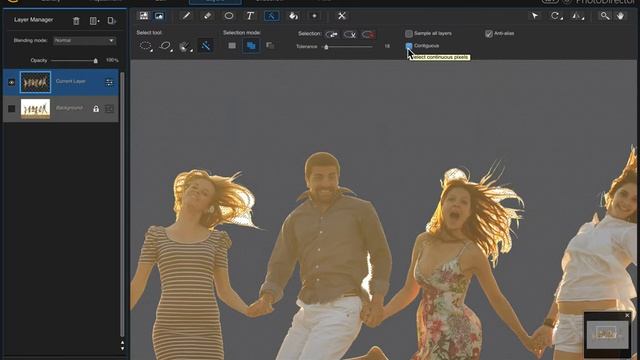Select the Pen drawing tool
Viewport: 640px width, 360px height.
[186, 16]
